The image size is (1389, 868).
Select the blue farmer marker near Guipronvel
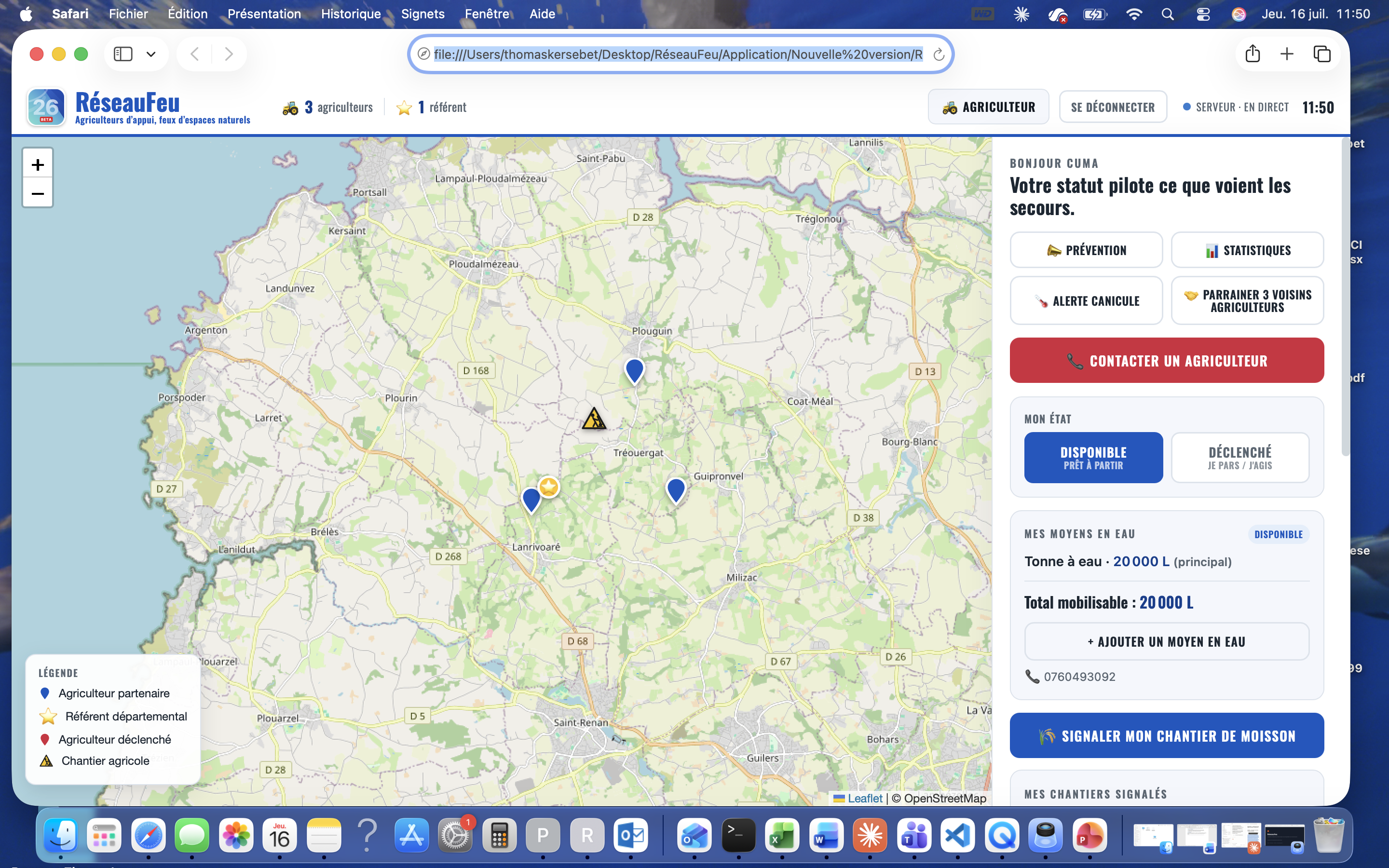coord(676,490)
